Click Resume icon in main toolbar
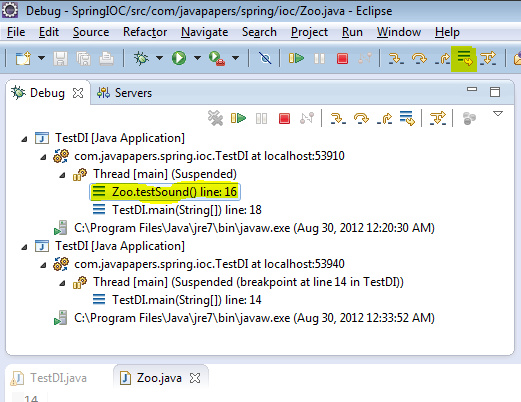This screenshot has height=402, width=521. pos(296,58)
